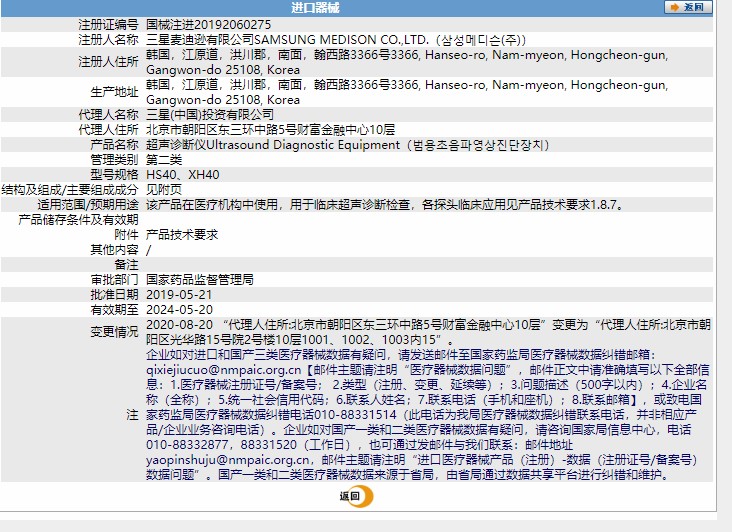This screenshot has height=532, width=732.
Task: Select the 进口器械 header title
Action: (x=315, y=7)
